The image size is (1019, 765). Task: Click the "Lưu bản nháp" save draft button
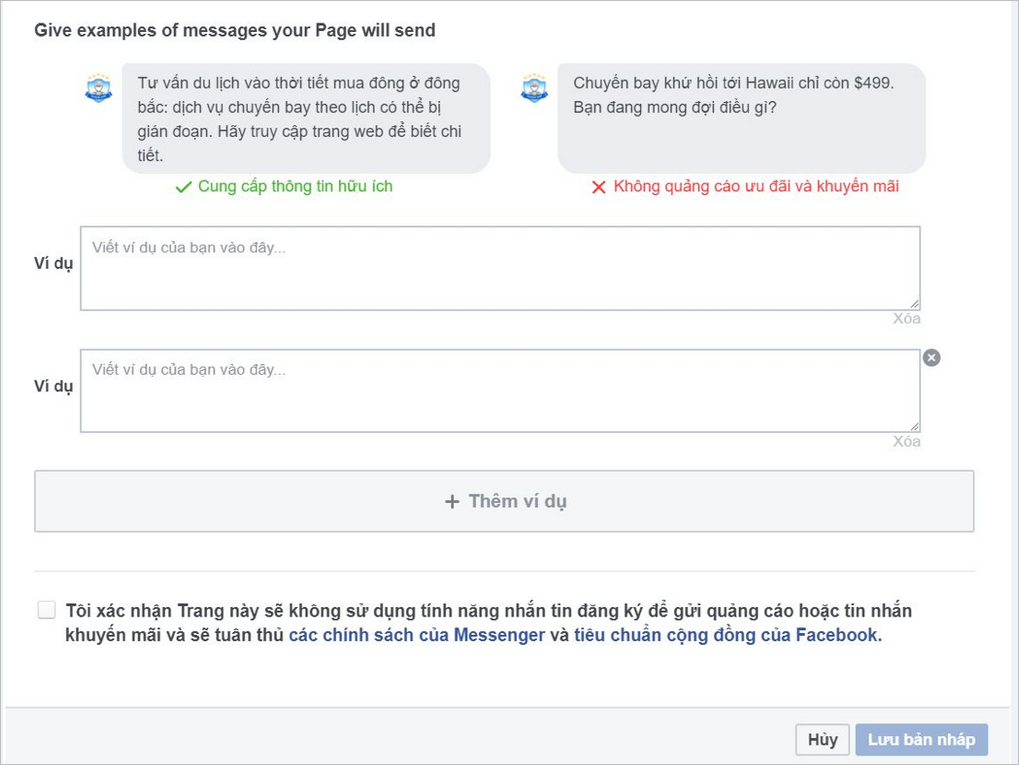pos(921,740)
